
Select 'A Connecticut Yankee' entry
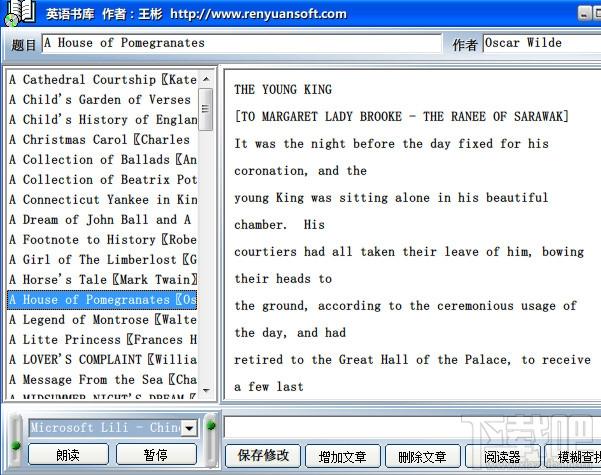(103, 200)
